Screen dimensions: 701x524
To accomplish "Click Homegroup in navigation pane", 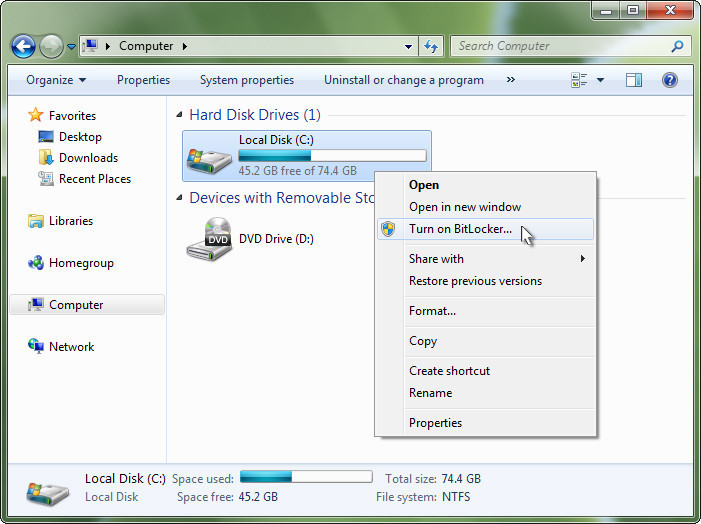I will tap(81, 263).
